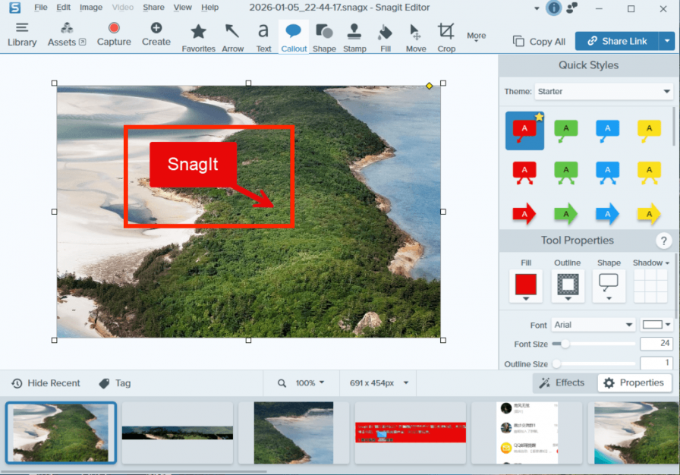Click the Copy All button
This screenshot has width=680, height=475.
tap(539, 42)
